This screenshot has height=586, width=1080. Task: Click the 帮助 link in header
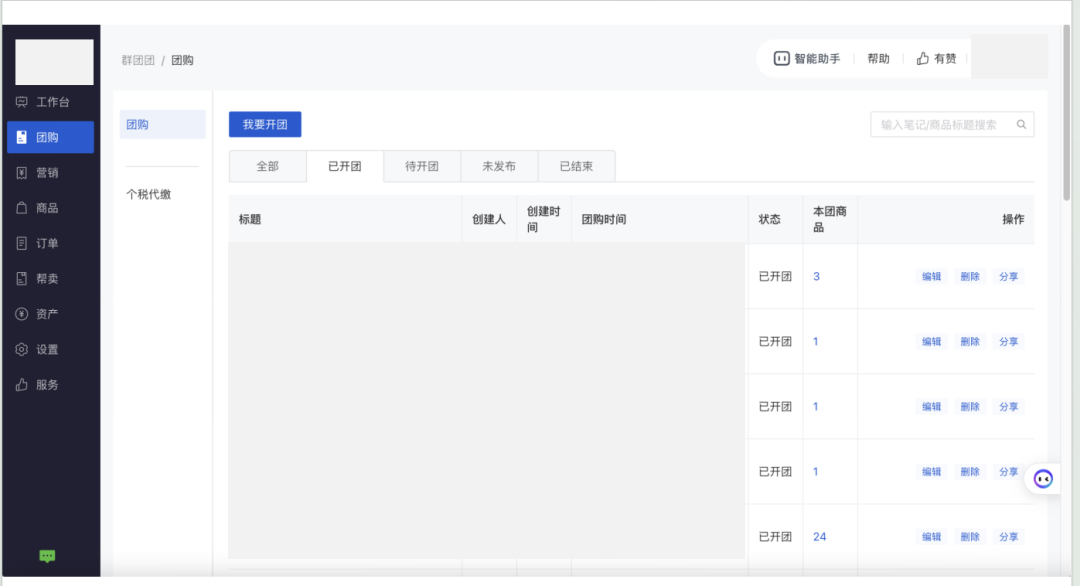click(878, 59)
